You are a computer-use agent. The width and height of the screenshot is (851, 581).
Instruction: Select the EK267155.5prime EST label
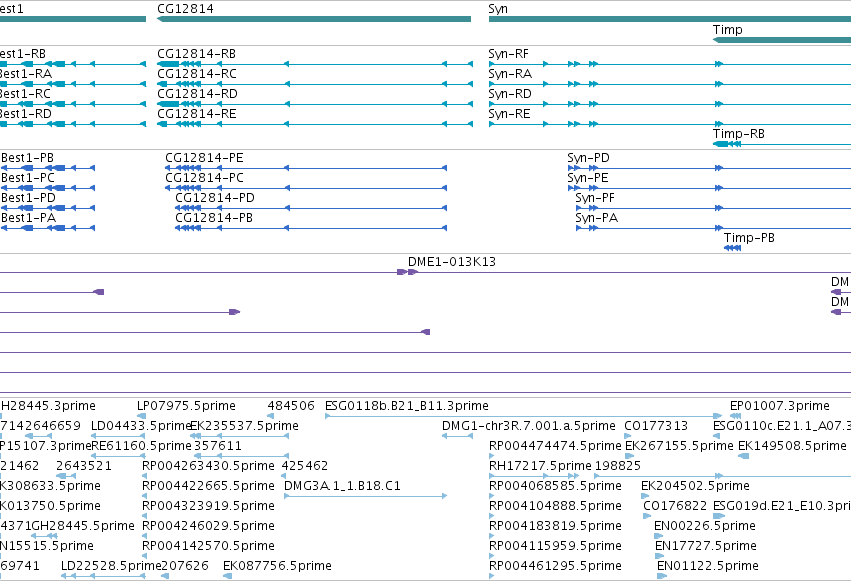(679, 446)
